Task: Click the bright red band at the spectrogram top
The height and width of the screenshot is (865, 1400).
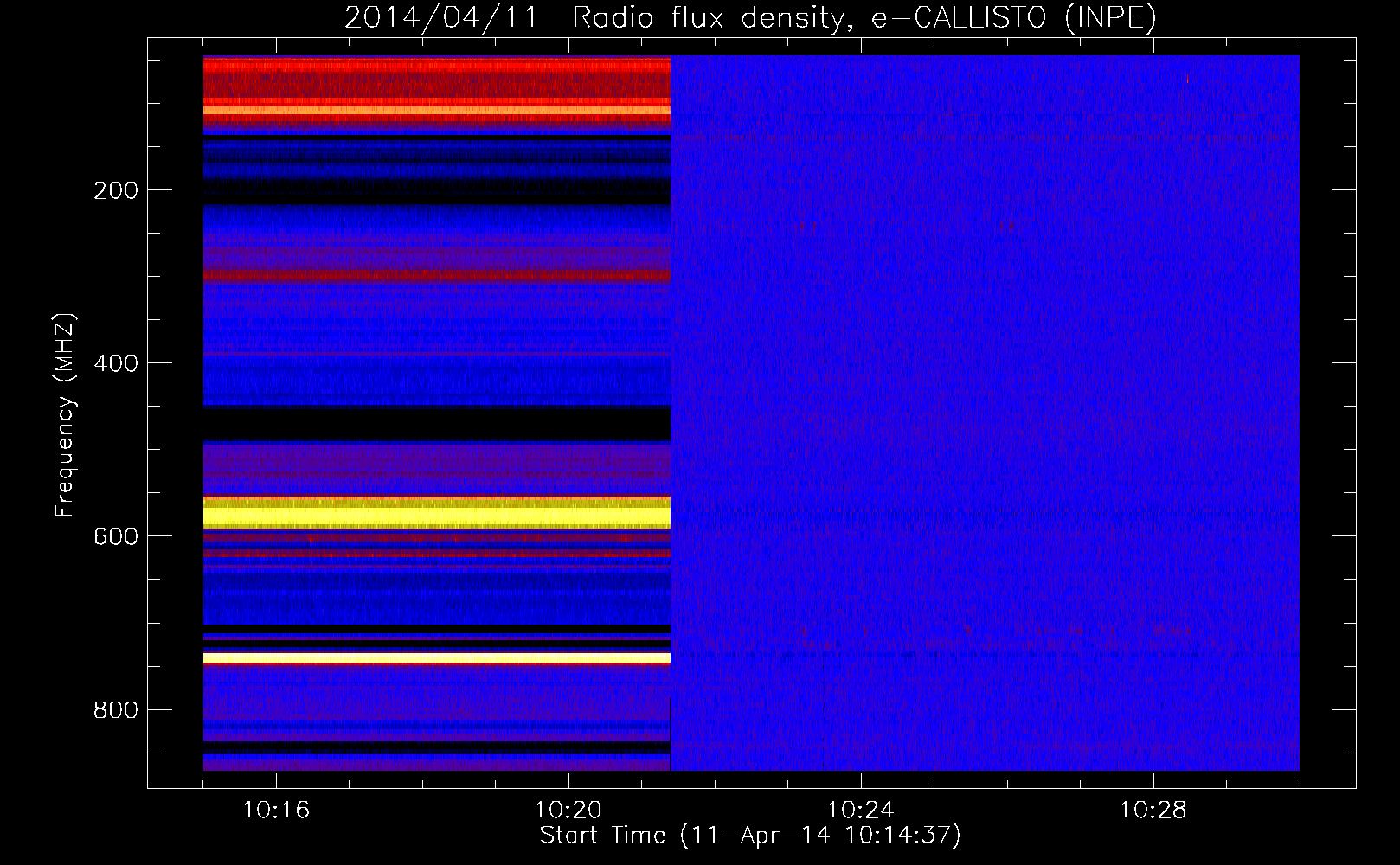Action: pos(437,66)
